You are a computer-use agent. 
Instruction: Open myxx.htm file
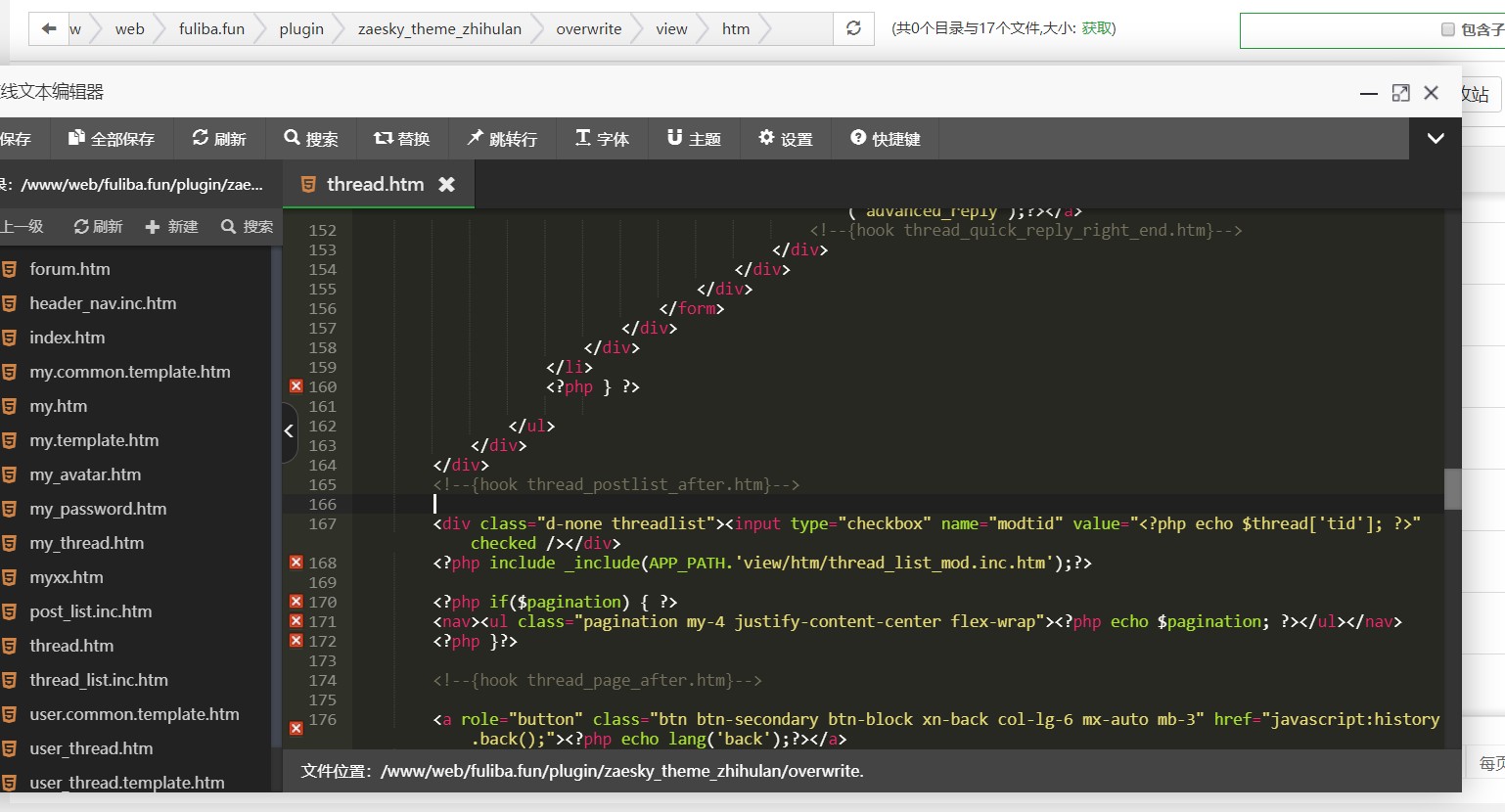66,577
